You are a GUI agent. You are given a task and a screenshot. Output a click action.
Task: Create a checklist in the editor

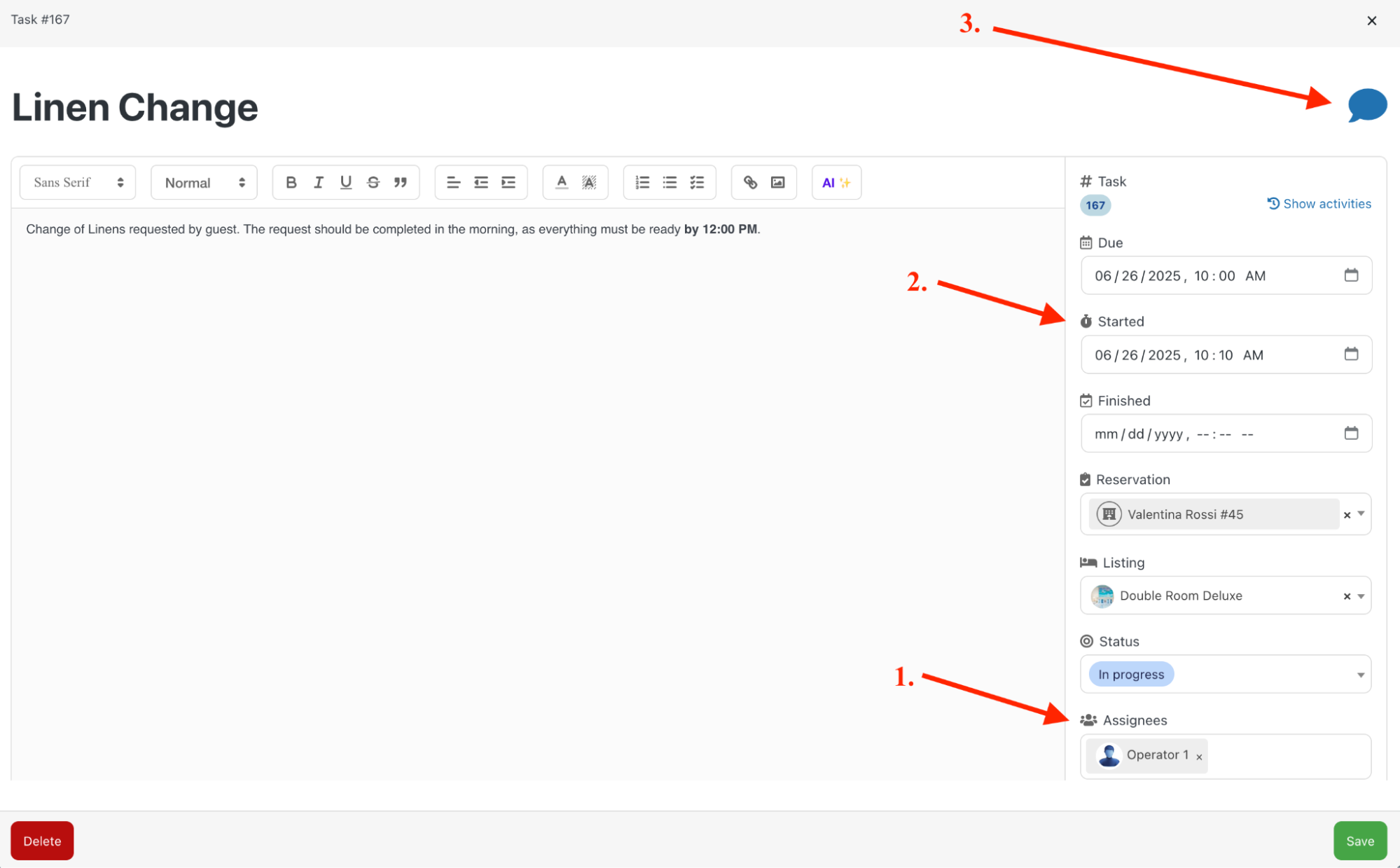[697, 183]
